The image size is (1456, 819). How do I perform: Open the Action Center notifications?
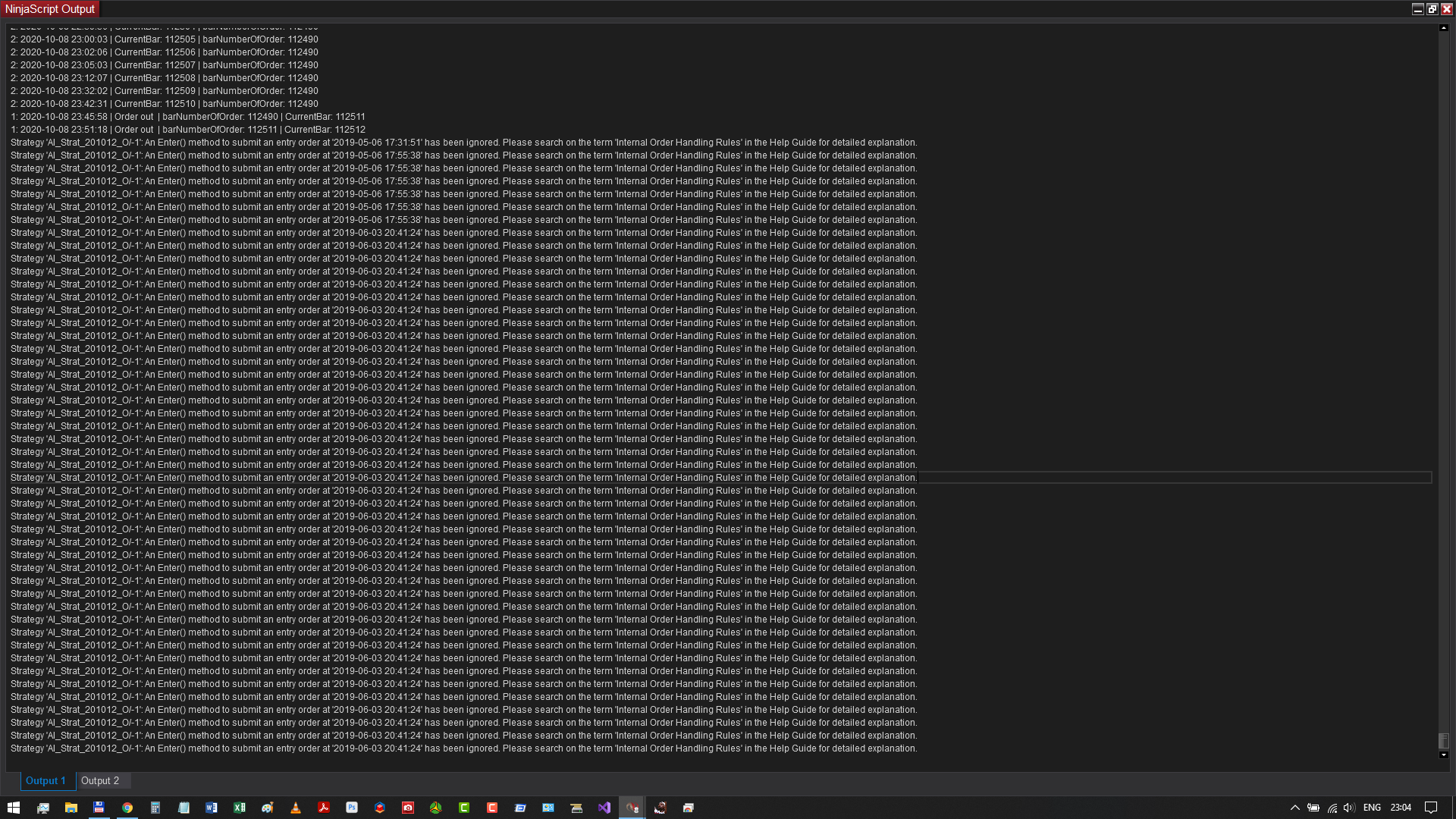click(x=1431, y=808)
